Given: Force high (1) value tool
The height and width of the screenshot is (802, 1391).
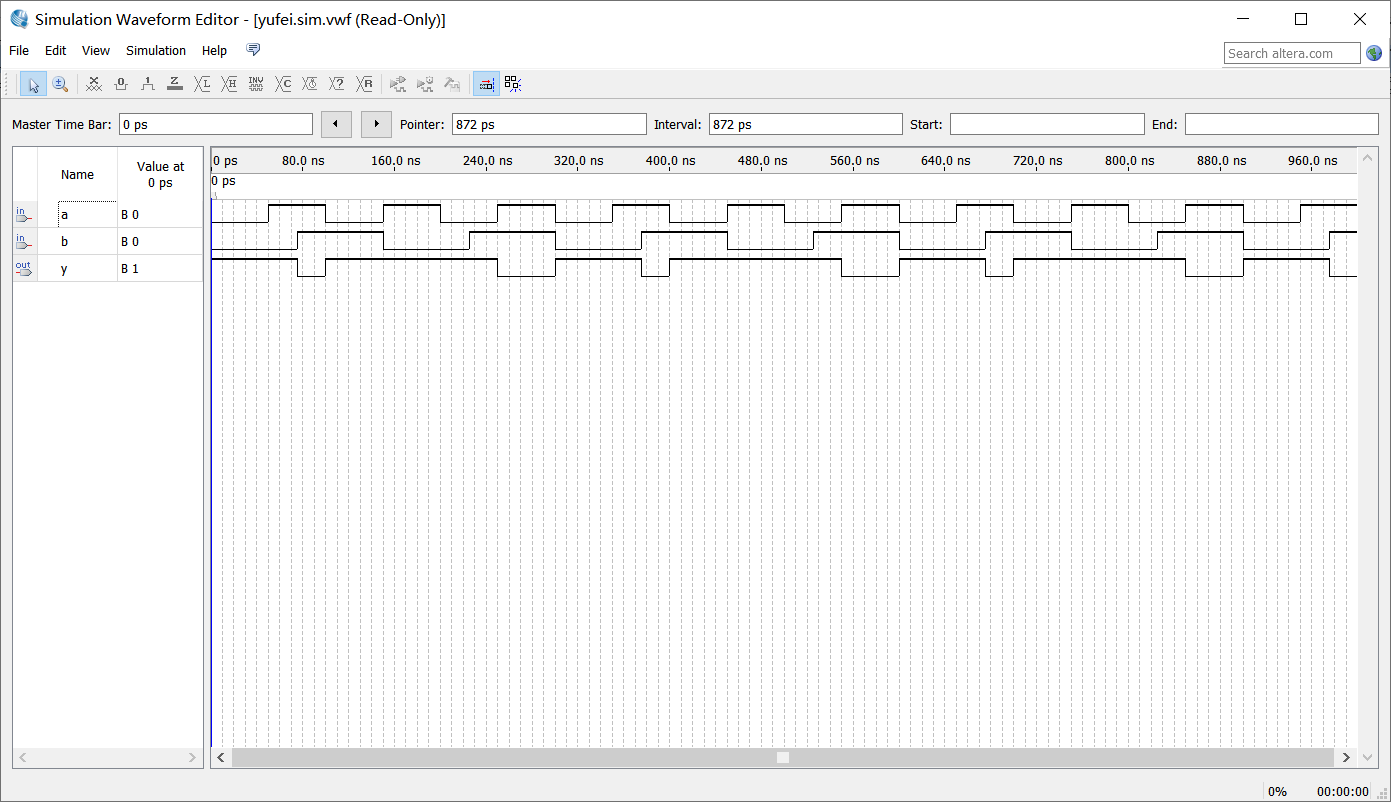Looking at the screenshot, I should (x=148, y=84).
